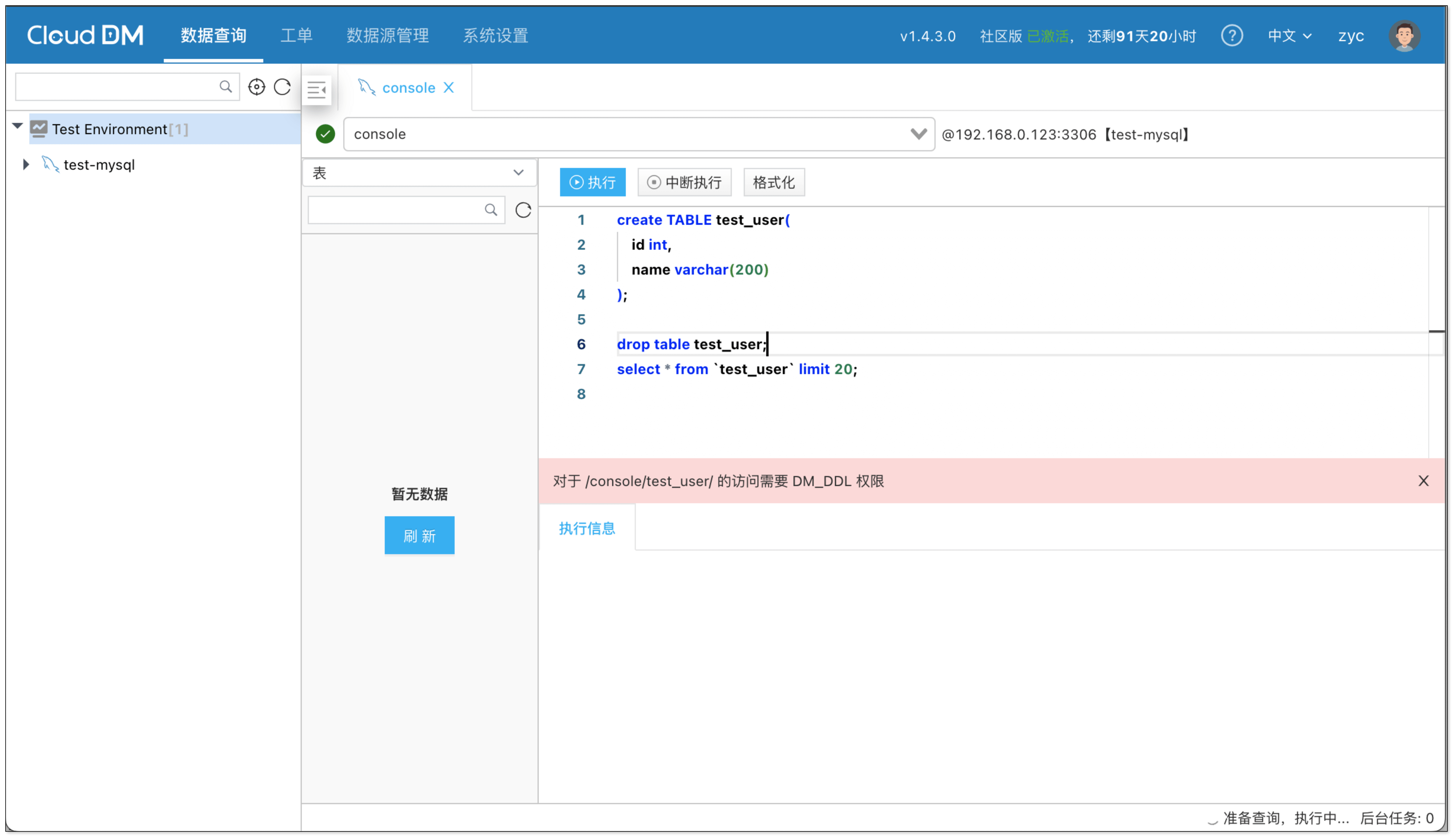Open the 数据源管理 menu

pyautogui.click(x=388, y=36)
